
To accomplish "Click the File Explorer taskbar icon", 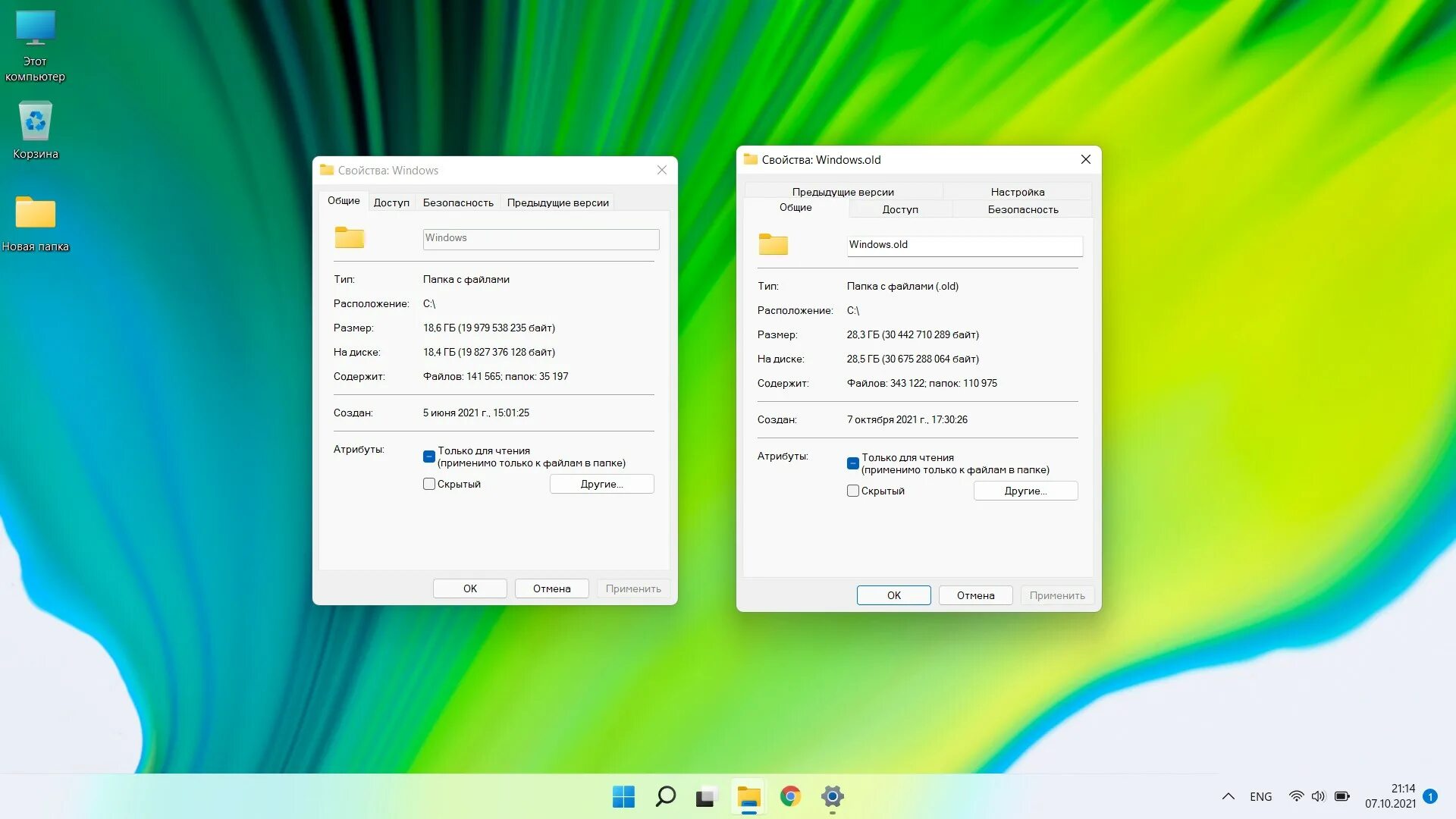I will [x=748, y=797].
